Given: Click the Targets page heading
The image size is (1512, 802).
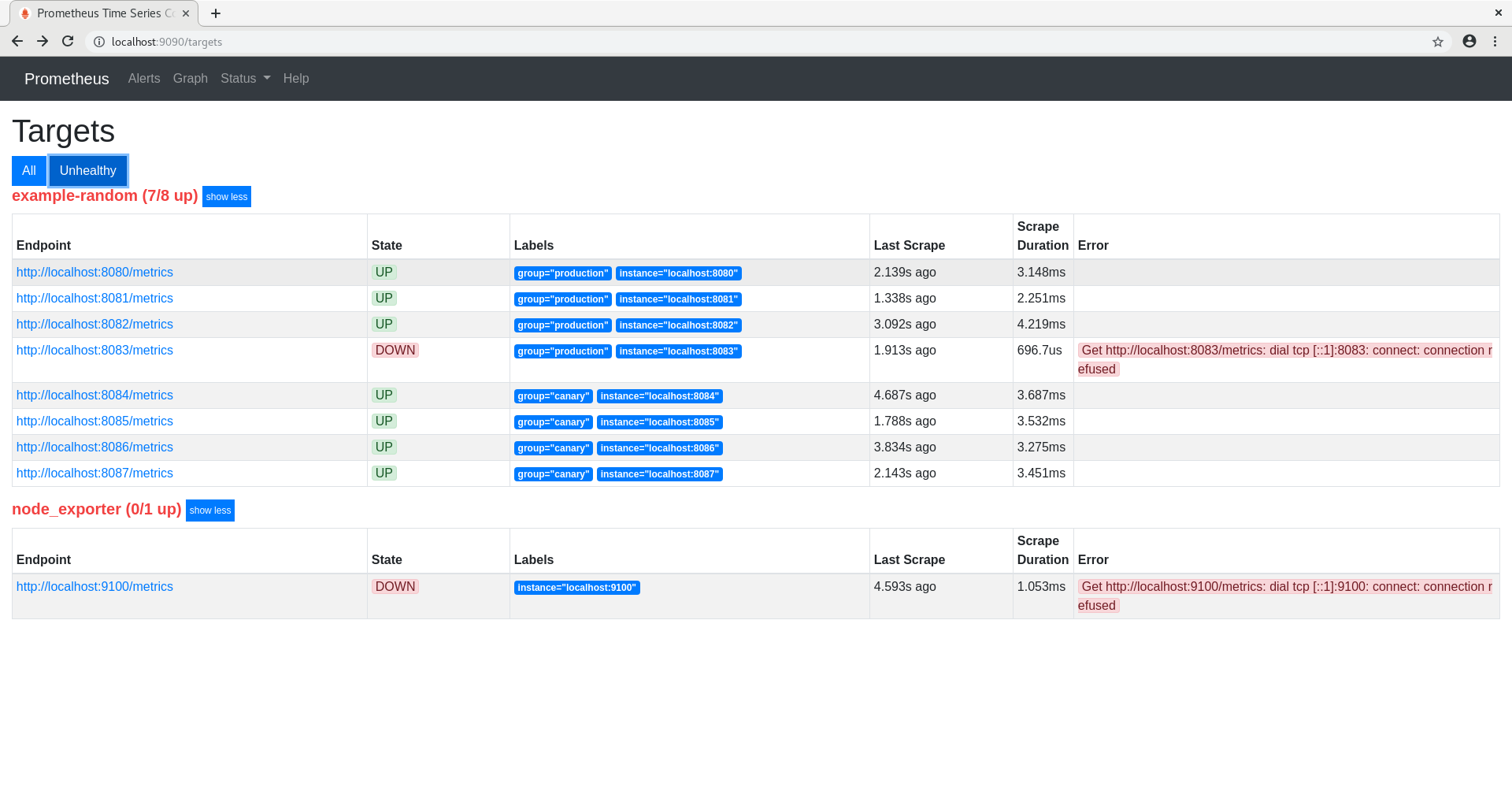Looking at the screenshot, I should [x=64, y=132].
